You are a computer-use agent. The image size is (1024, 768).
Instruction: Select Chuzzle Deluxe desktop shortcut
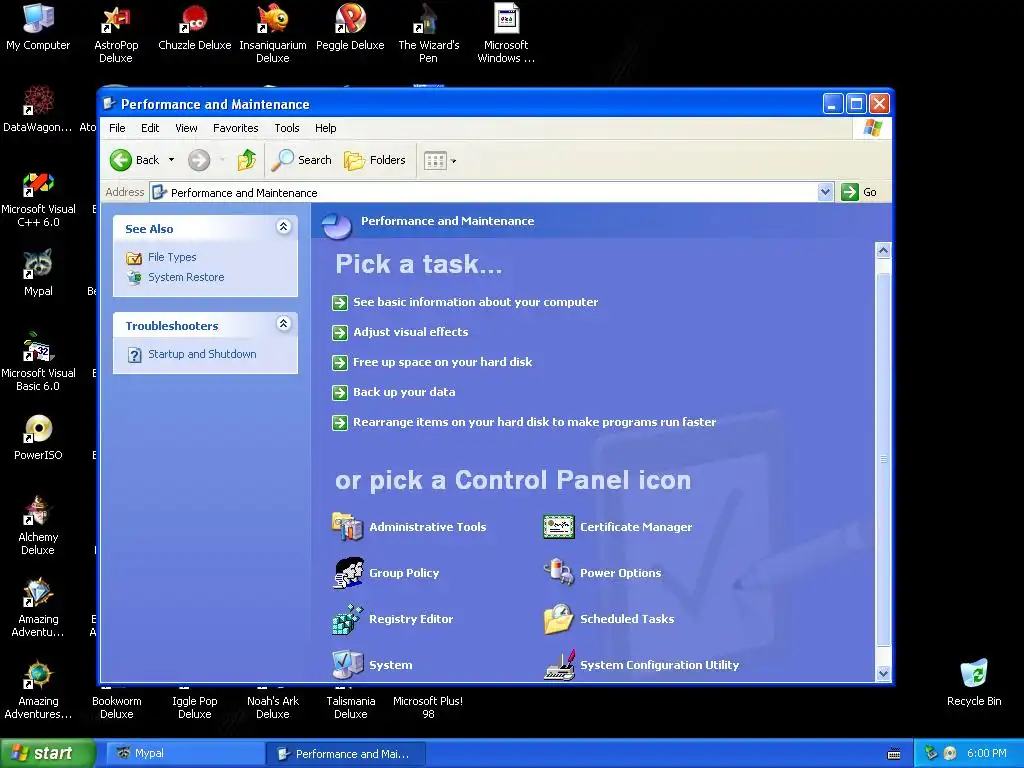pos(195,26)
